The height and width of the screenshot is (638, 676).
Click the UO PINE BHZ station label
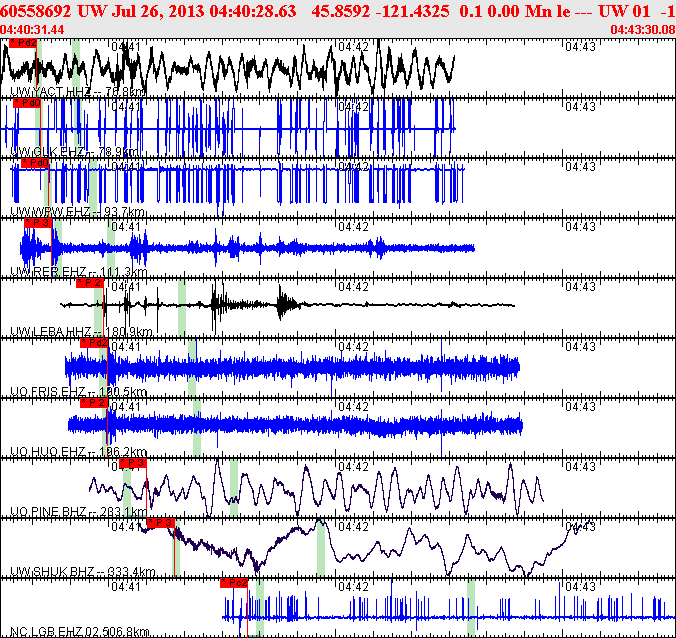(x=78, y=512)
